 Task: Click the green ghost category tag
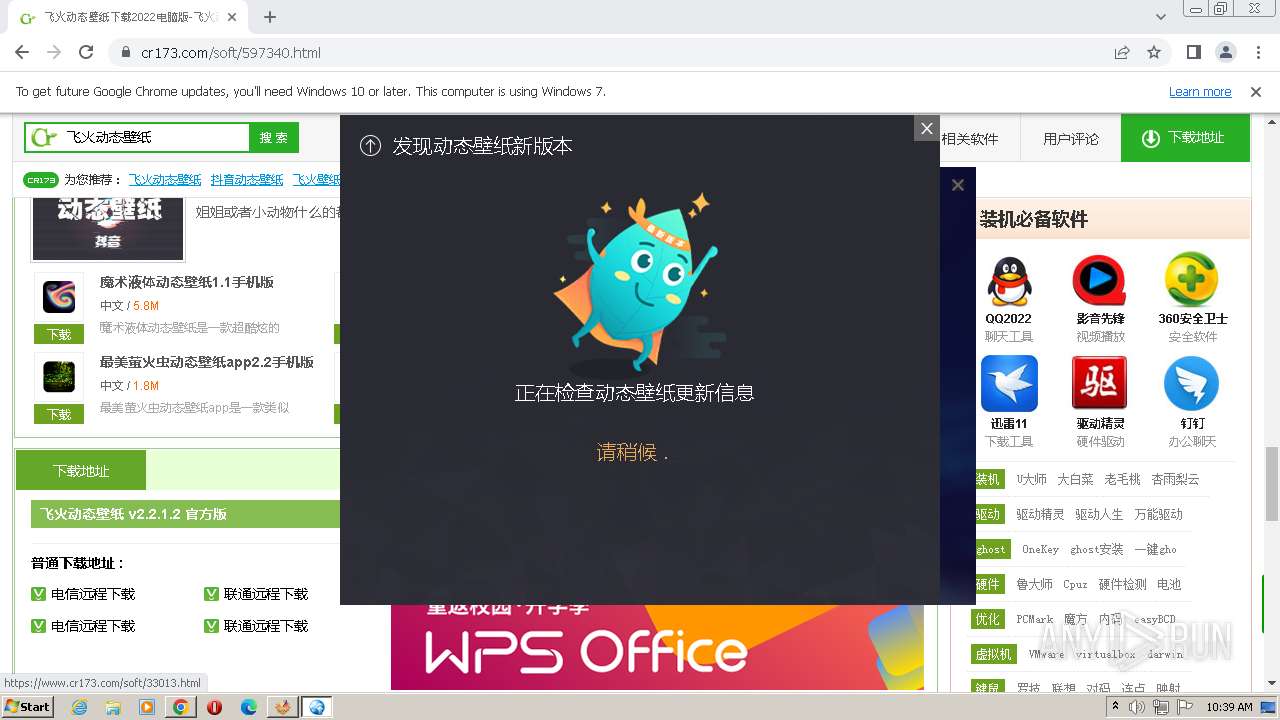pyautogui.click(x=990, y=549)
